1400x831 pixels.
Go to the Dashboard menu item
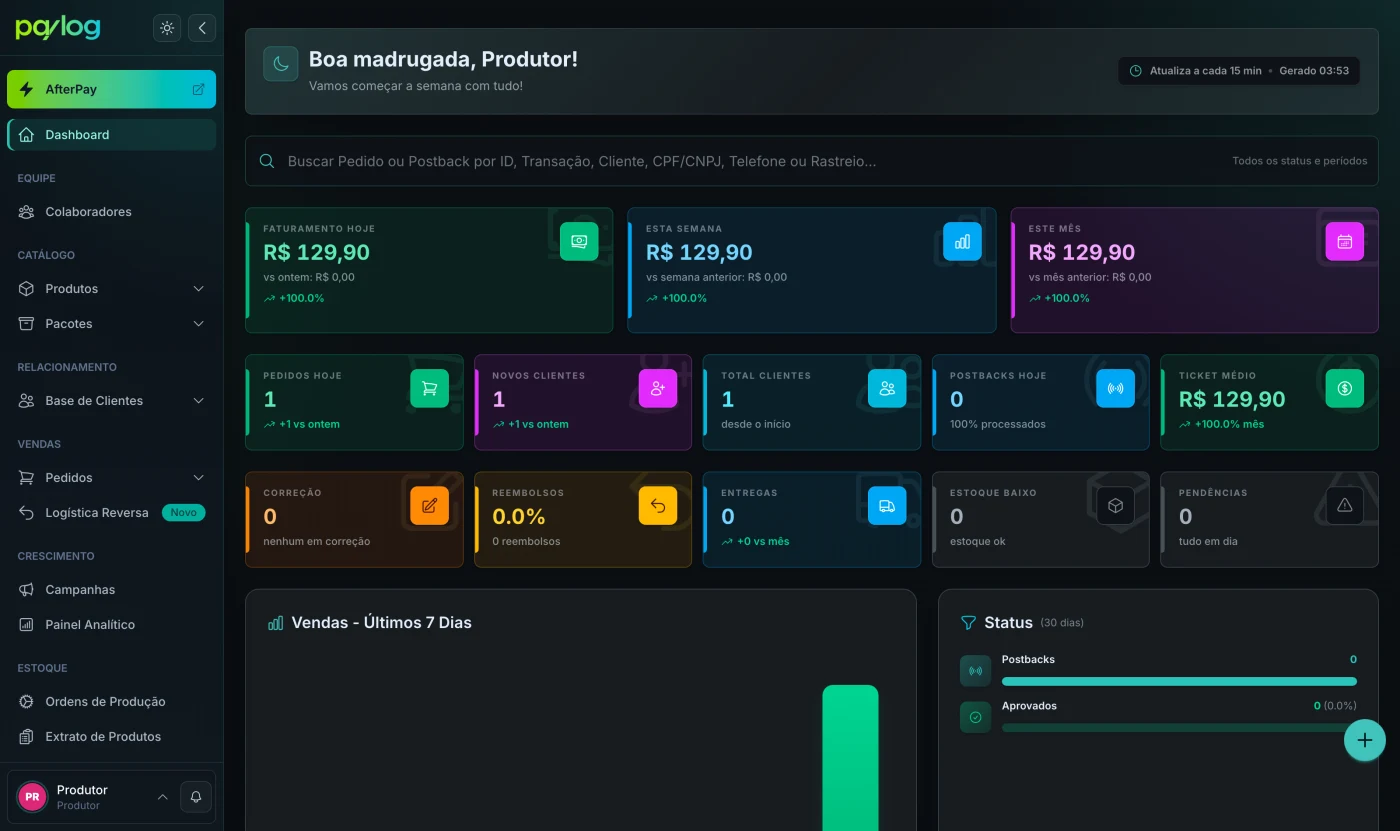click(111, 135)
